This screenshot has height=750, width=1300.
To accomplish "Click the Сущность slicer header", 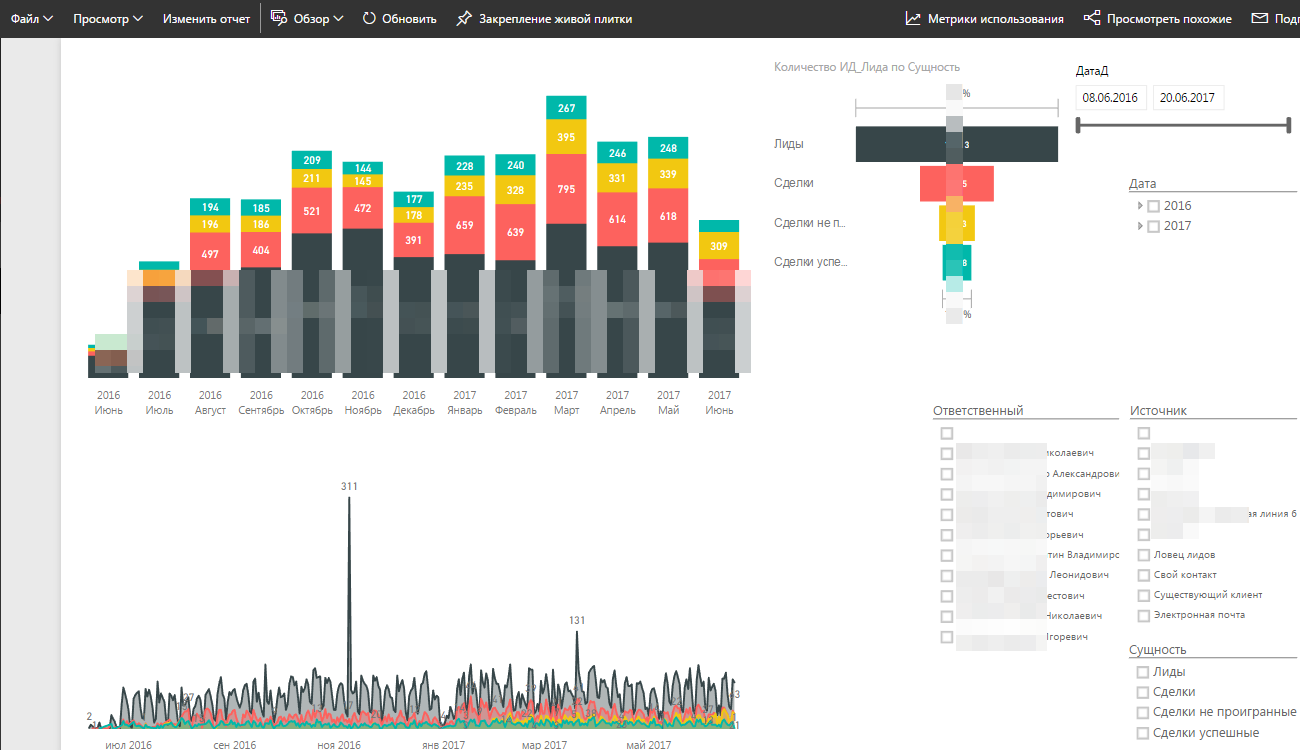I will (x=1158, y=649).
